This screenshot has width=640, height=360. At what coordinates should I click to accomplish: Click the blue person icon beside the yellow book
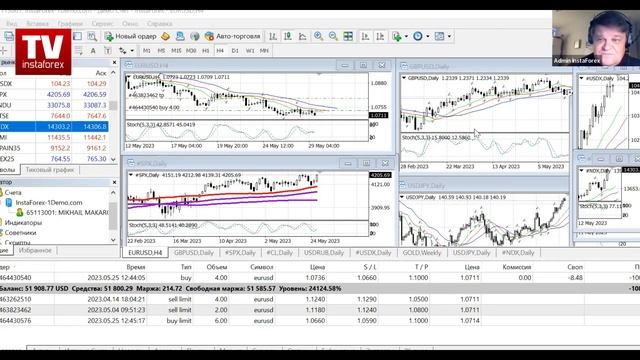[x=180, y=36]
